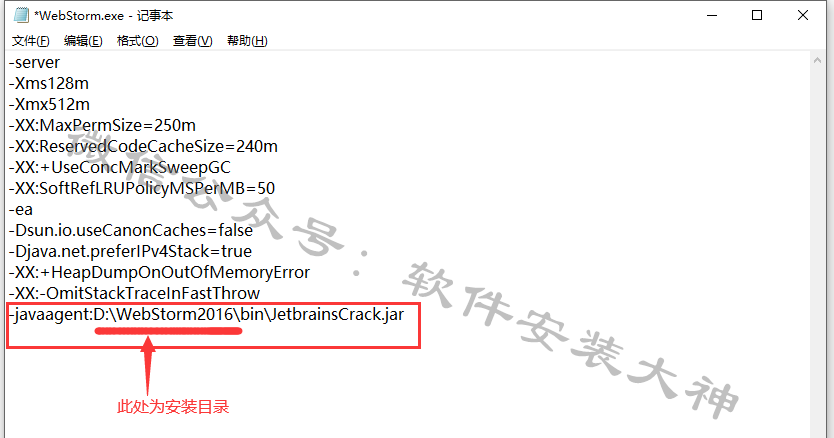Open the 文件(F) menu

tap(30, 41)
